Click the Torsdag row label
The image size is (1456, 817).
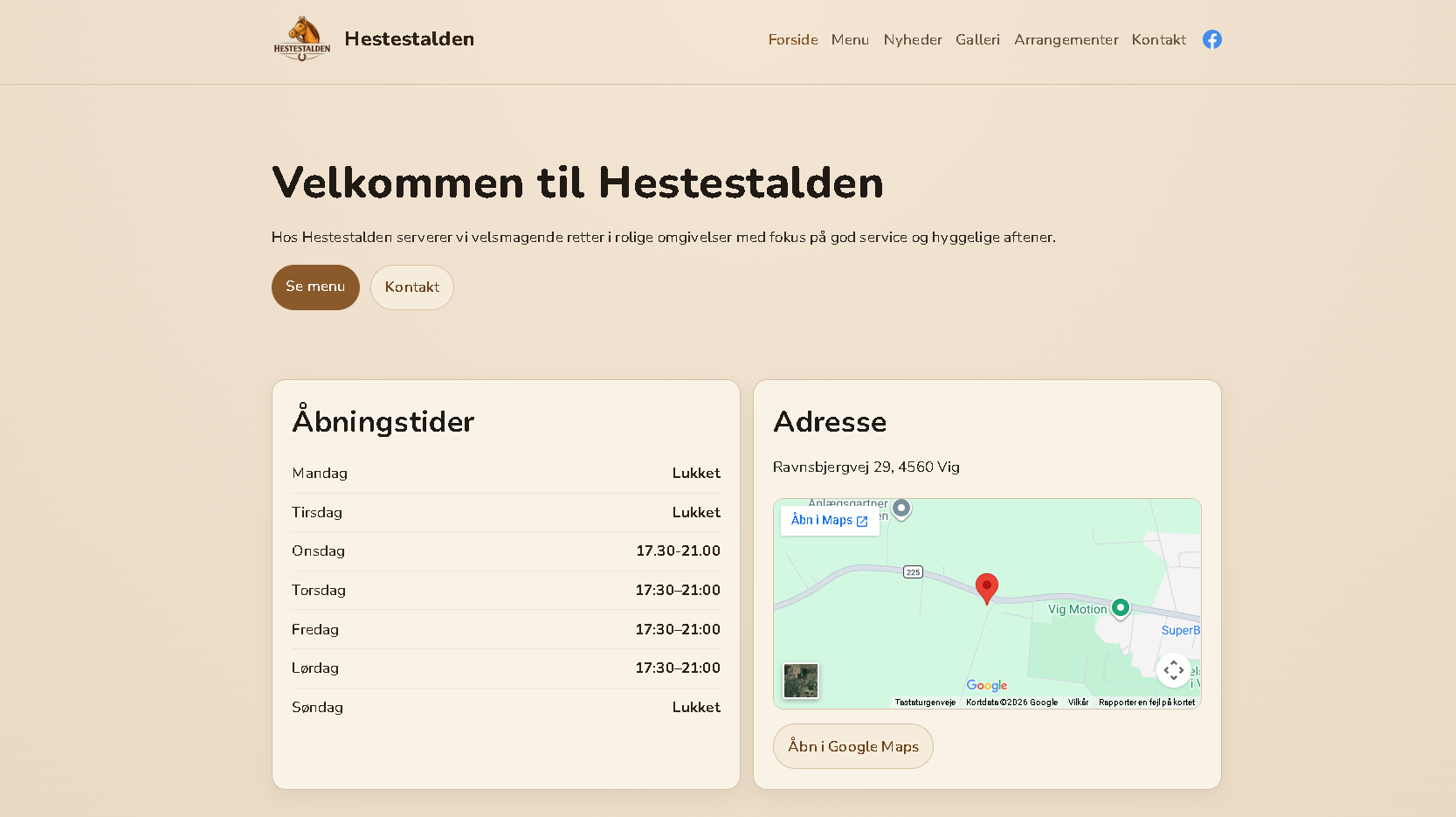click(x=319, y=590)
